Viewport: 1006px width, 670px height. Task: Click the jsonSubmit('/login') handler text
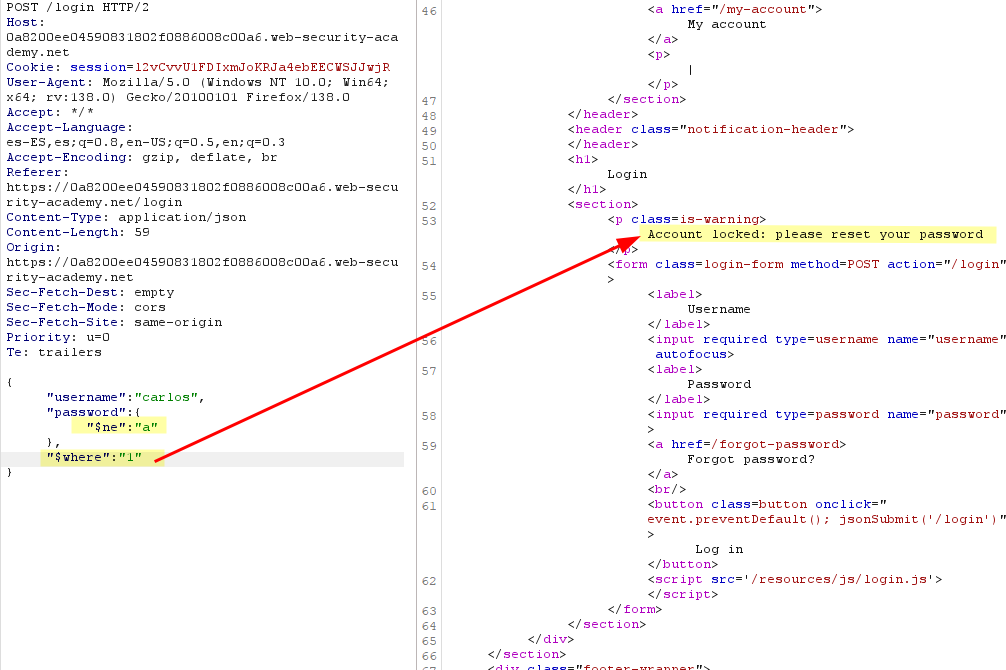pyautogui.click(x=918, y=519)
